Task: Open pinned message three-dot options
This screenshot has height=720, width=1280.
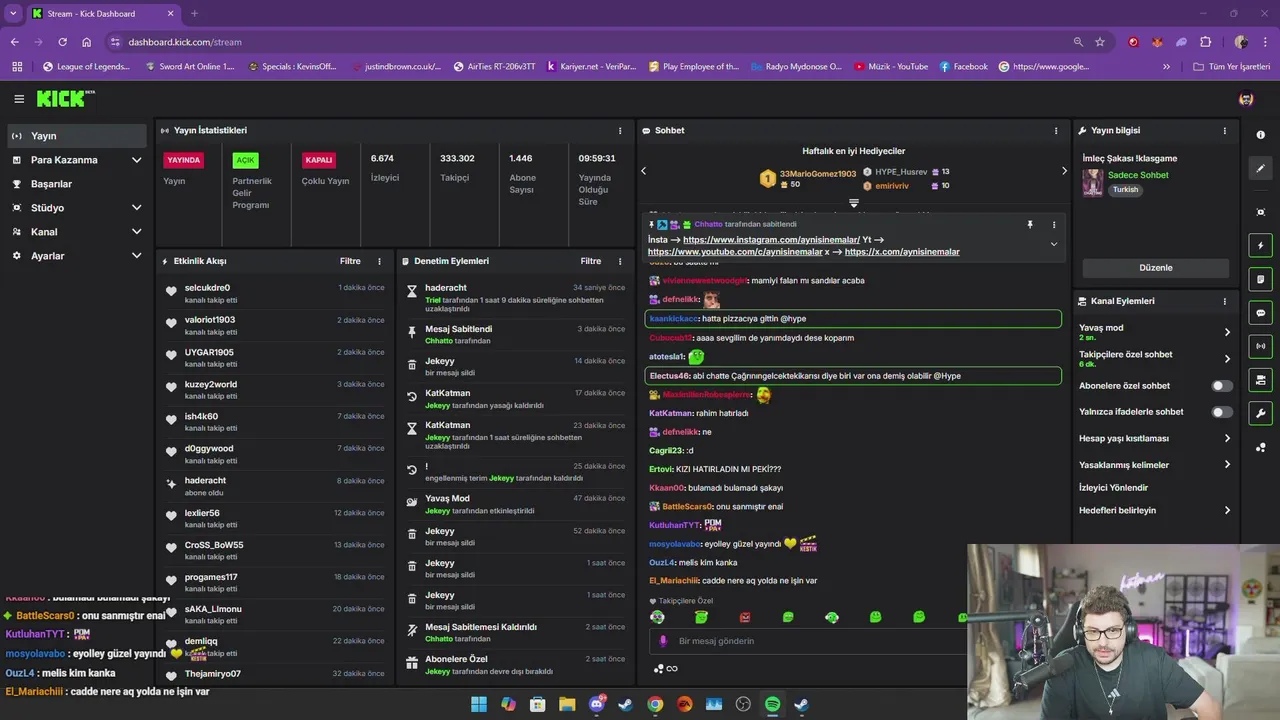Action: 1053,225
